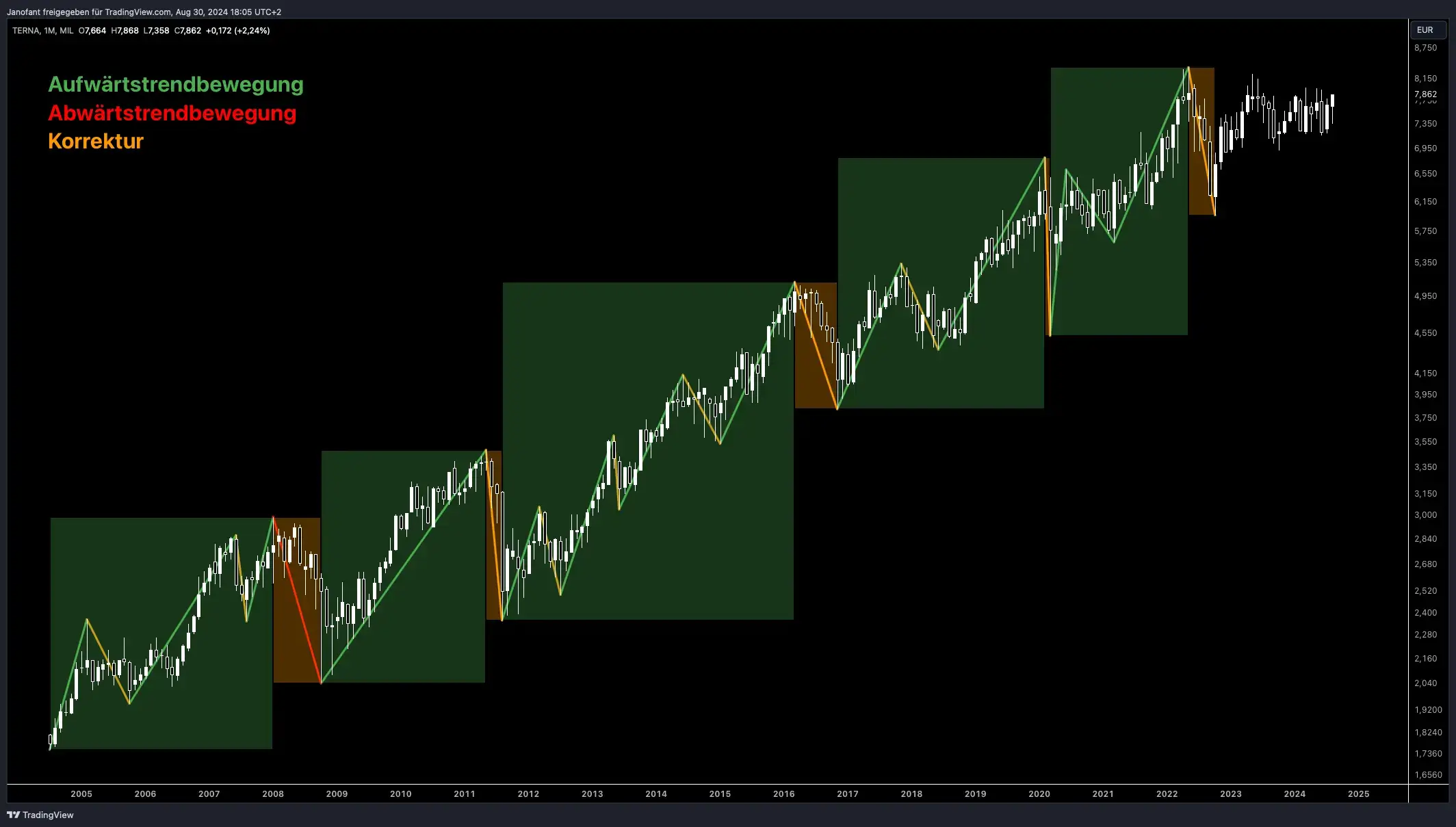This screenshot has width=1456, height=827.
Task: Click the 2019 year on the time axis
Action: [976, 794]
